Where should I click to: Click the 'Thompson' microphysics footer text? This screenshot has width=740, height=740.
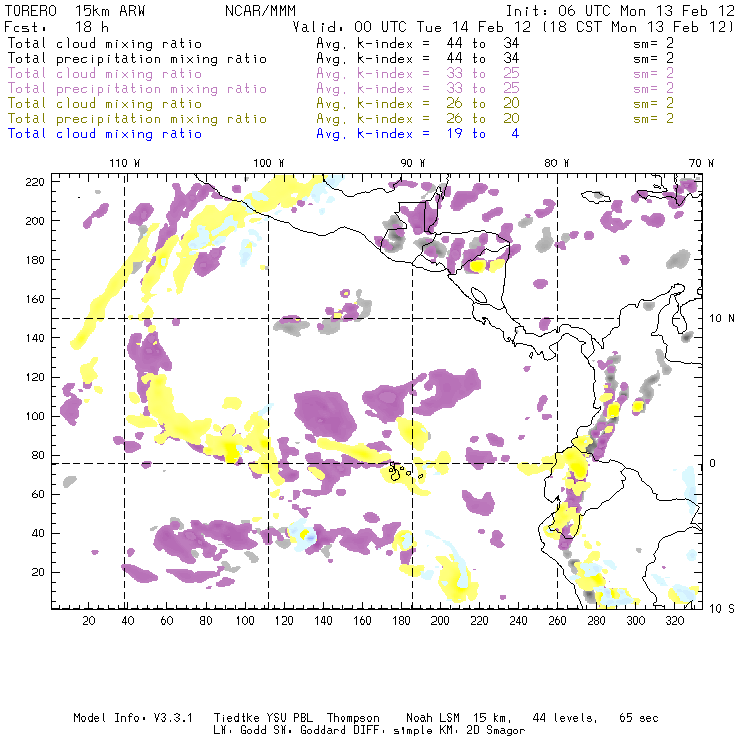tap(353, 718)
